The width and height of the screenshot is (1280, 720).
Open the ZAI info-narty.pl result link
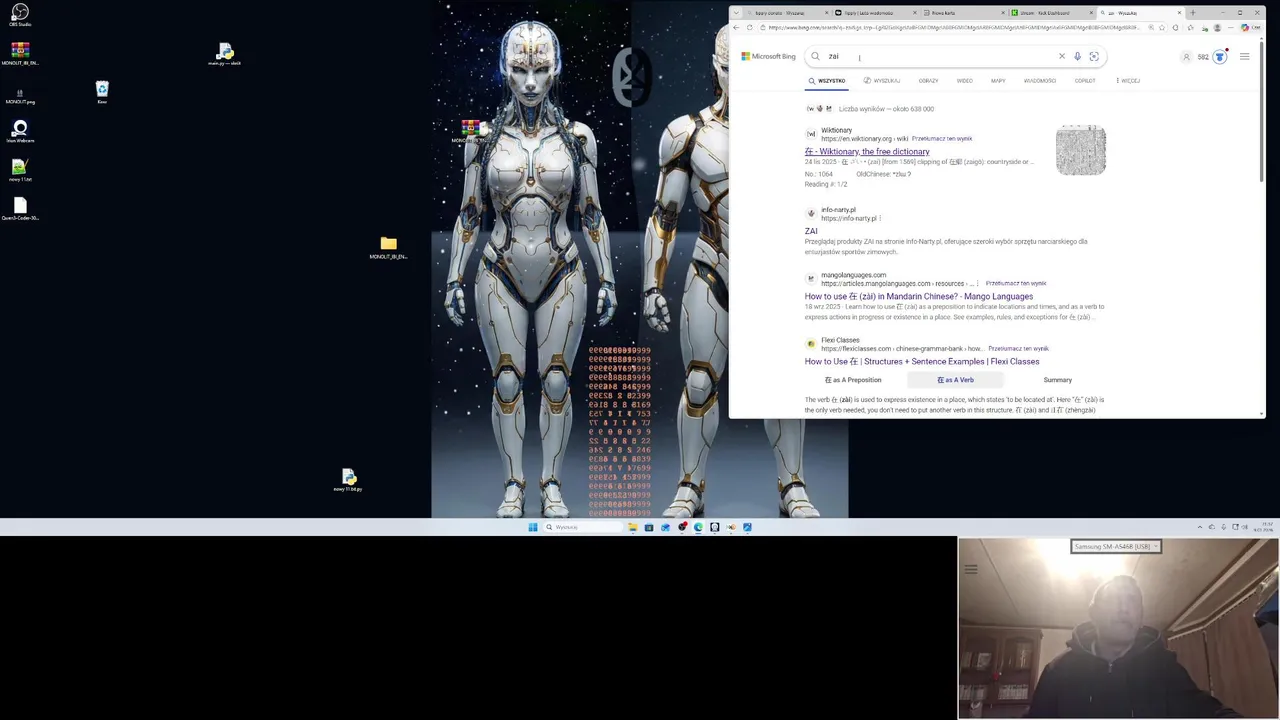click(811, 231)
